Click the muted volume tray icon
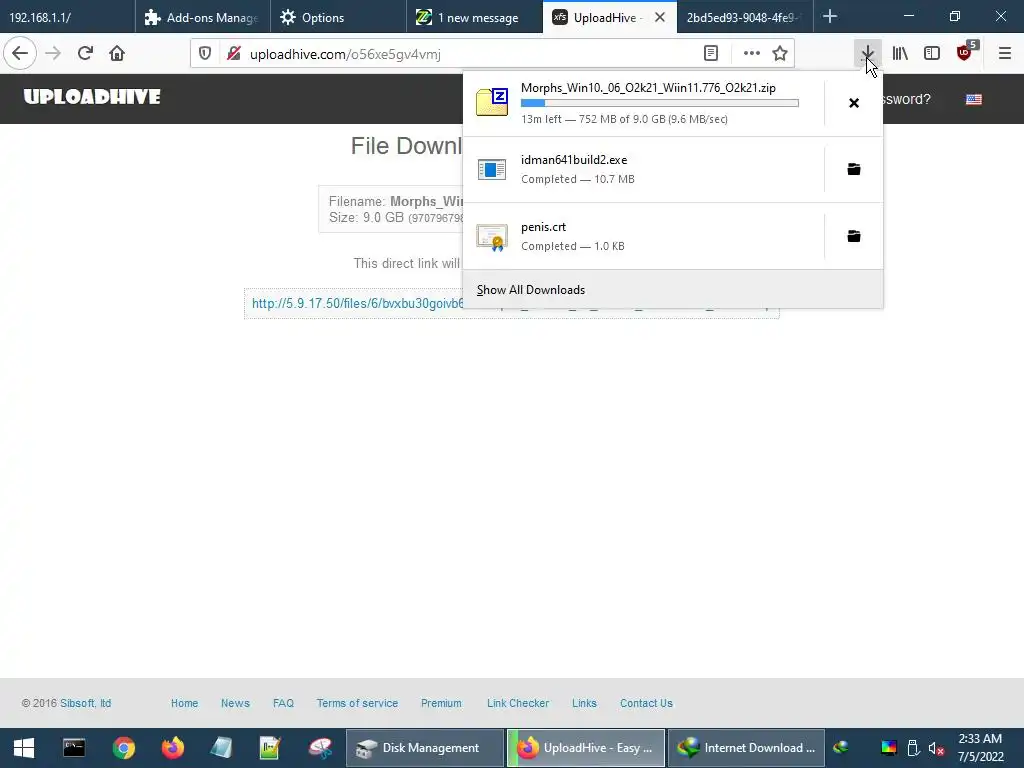Viewport: 1024px width, 768px height. [x=936, y=748]
